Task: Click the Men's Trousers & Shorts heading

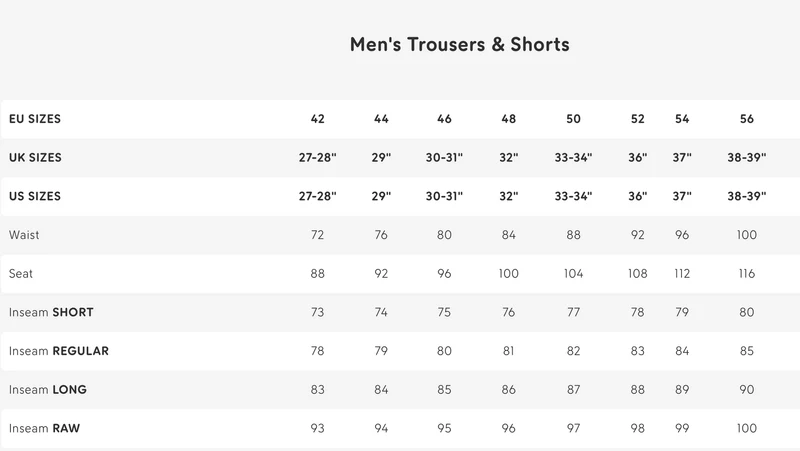Action: pos(459,45)
